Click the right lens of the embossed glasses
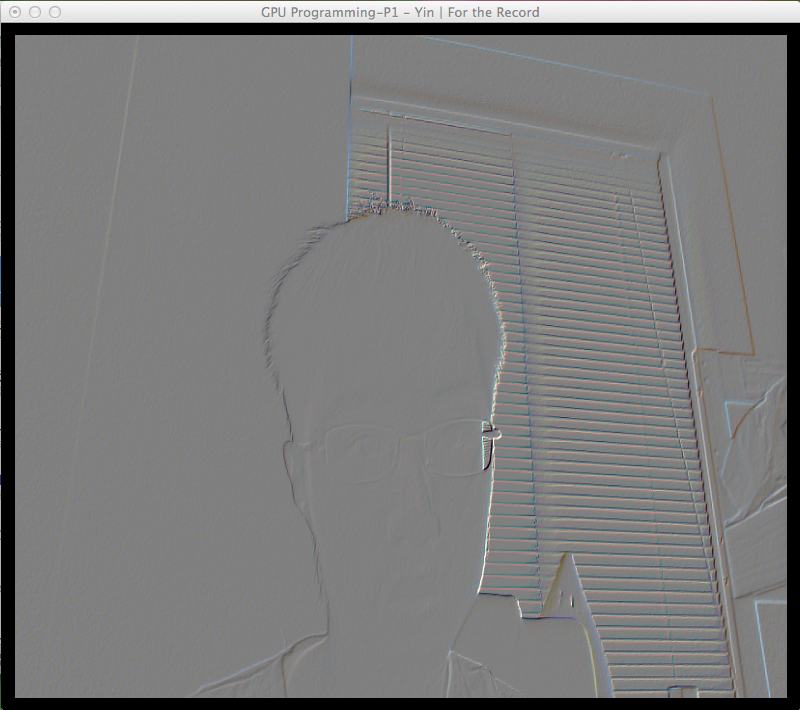 [x=453, y=448]
